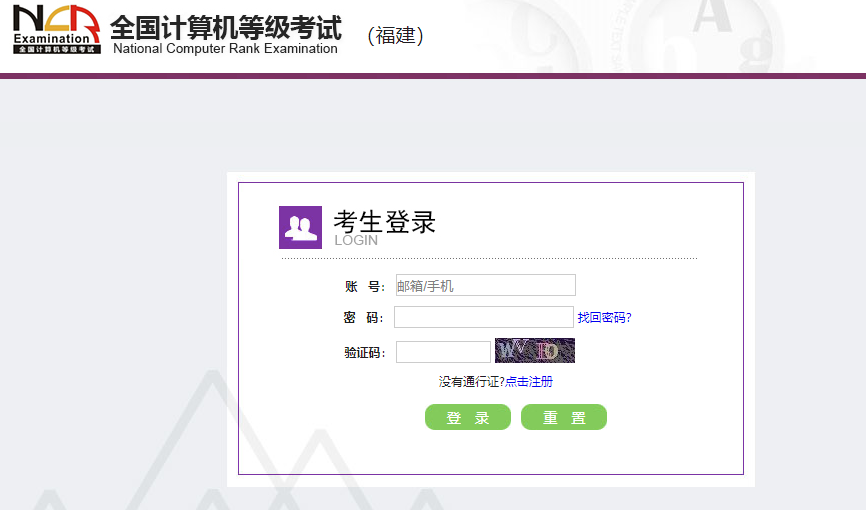866x510 pixels.
Task: Click the 考生登录 heading
Action: (x=384, y=222)
